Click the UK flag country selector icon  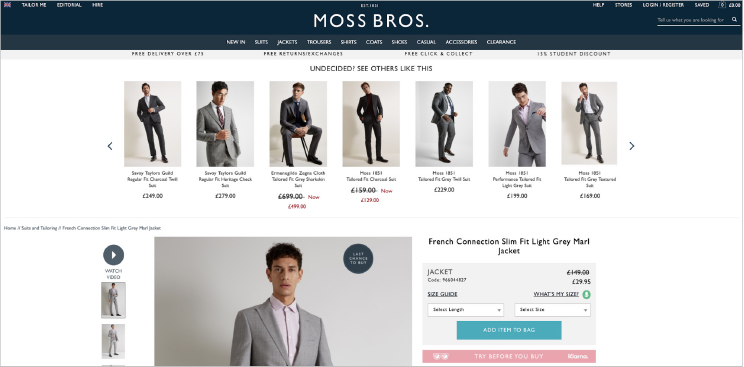(x=7, y=5)
